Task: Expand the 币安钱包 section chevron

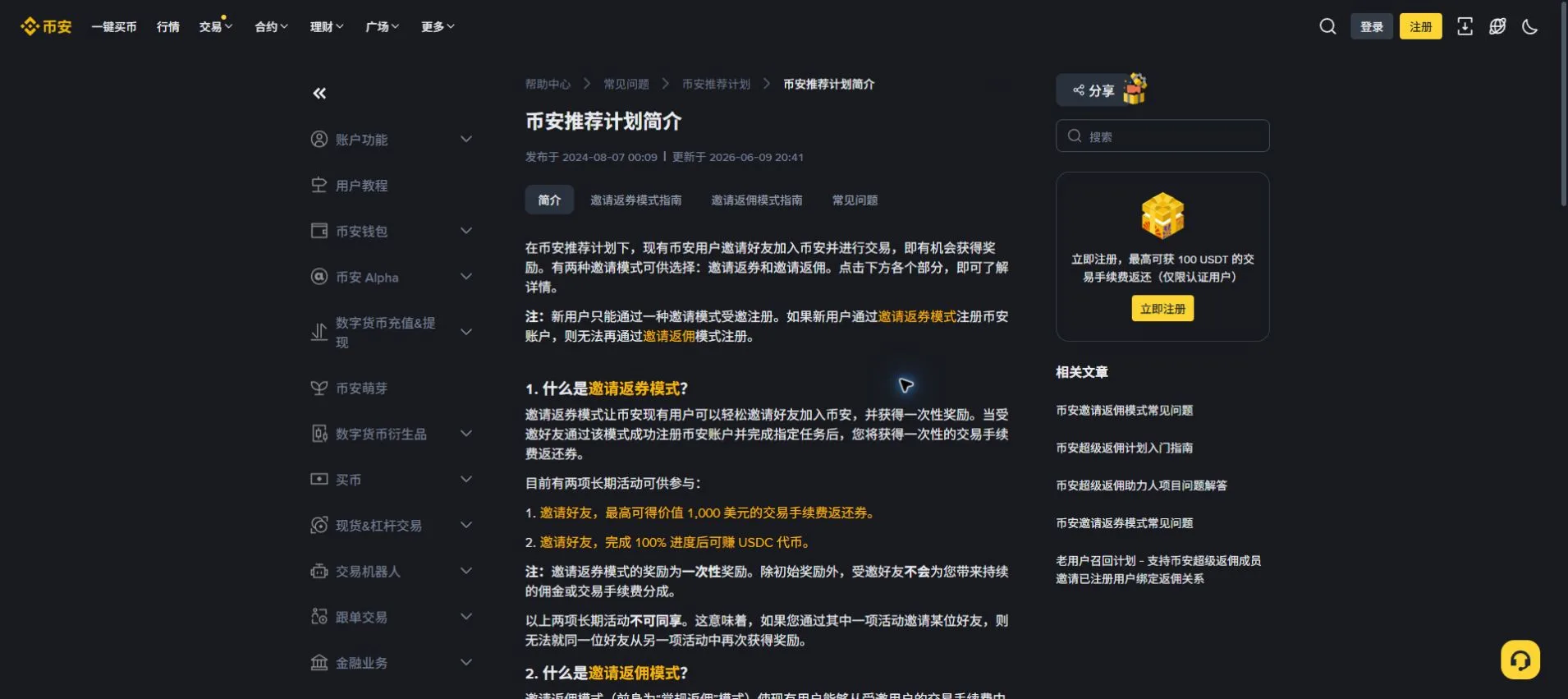Action: click(466, 231)
